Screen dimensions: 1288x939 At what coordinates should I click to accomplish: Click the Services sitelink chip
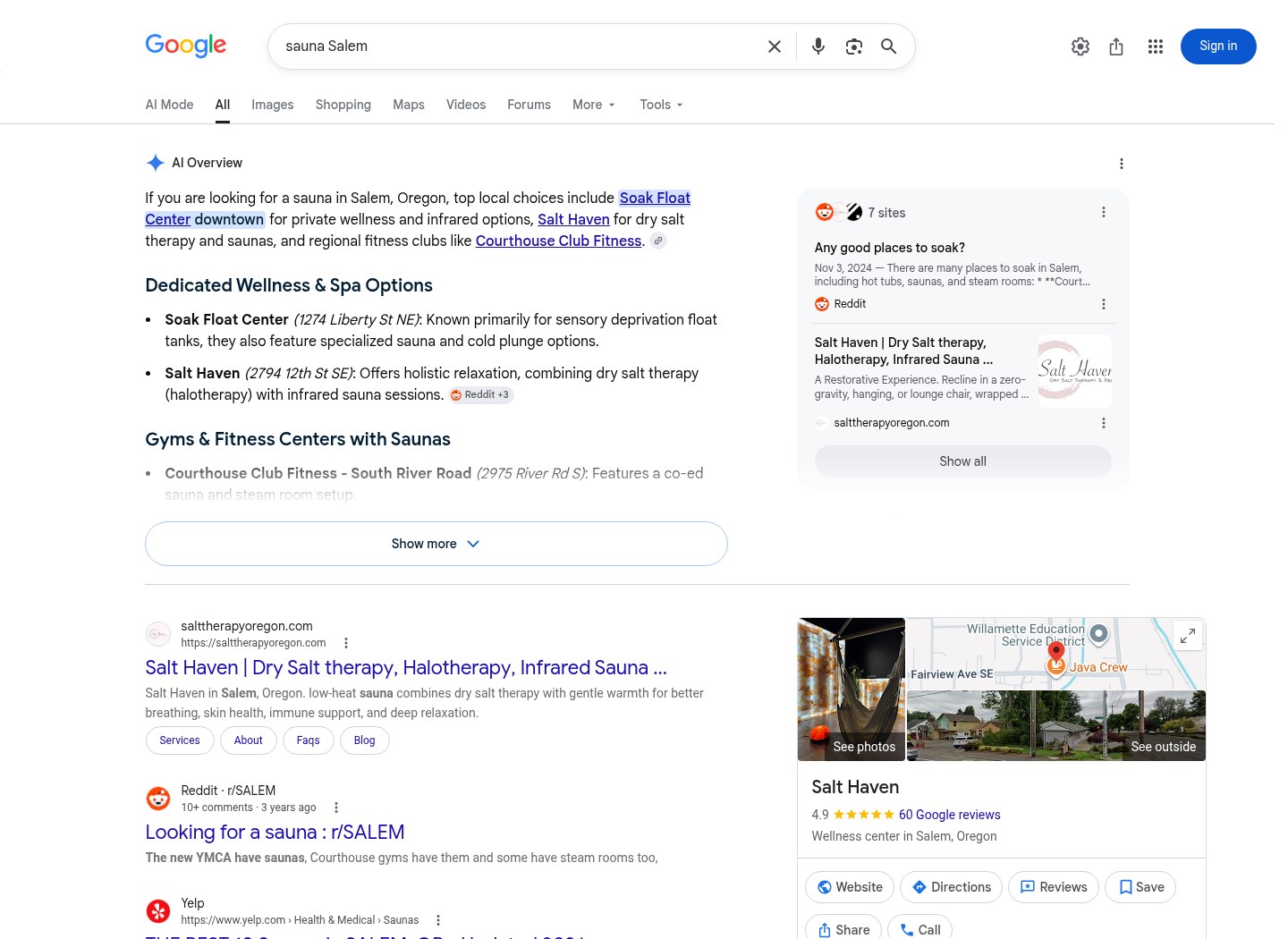[x=180, y=740]
